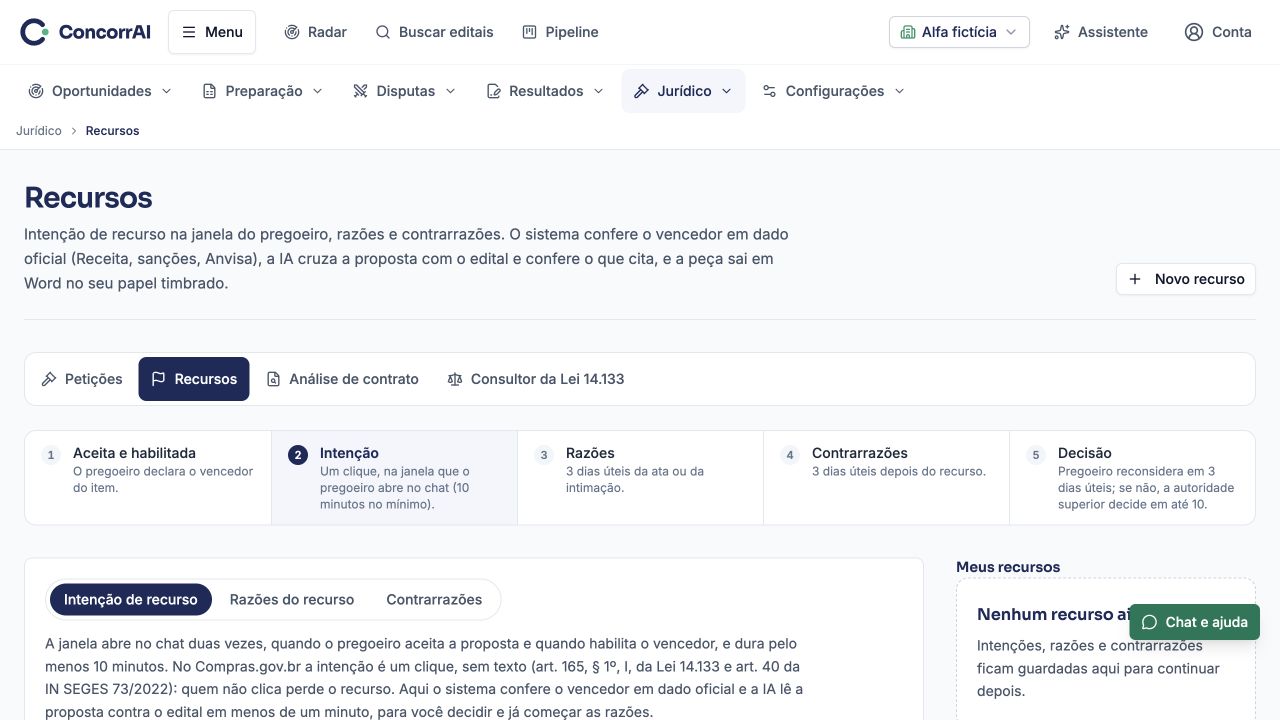Open the Assistente link in the header
The width and height of the screenshot is (1280, 720).
[1101, 32]
